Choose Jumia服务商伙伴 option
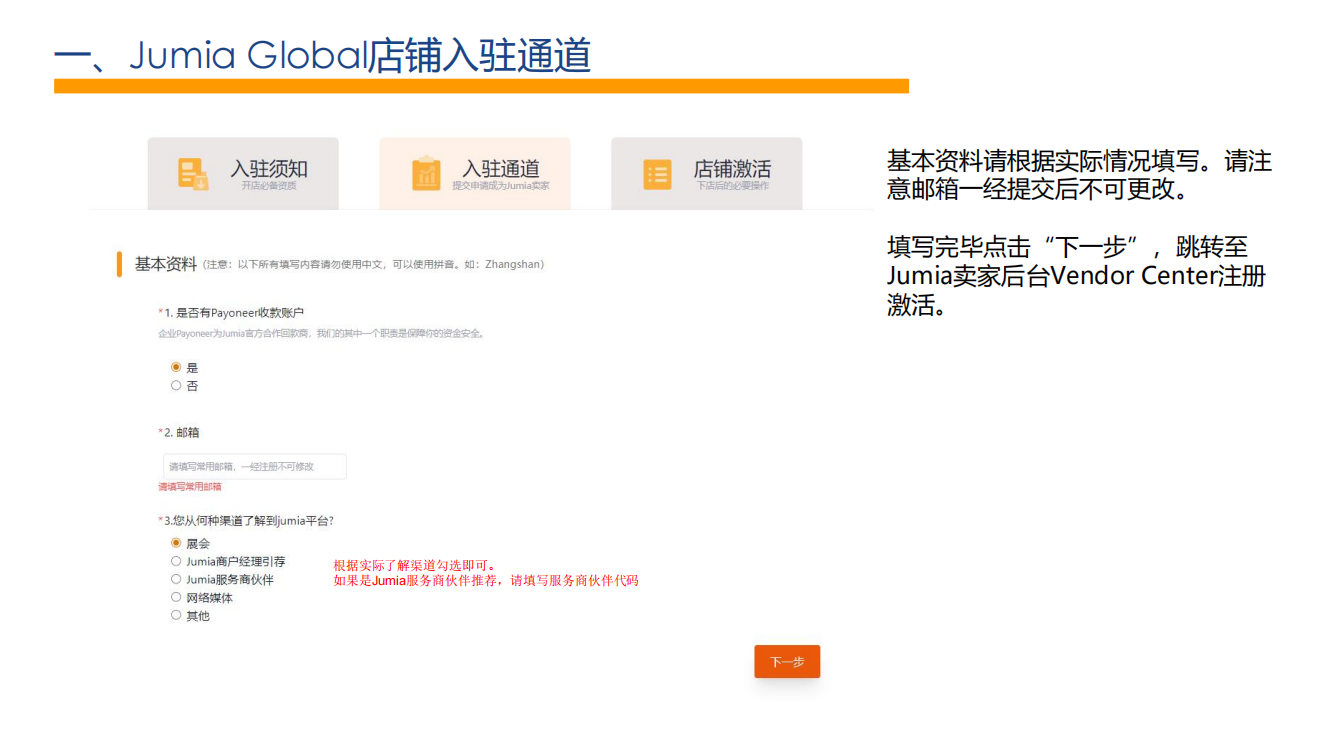 [x=176, y=579]
